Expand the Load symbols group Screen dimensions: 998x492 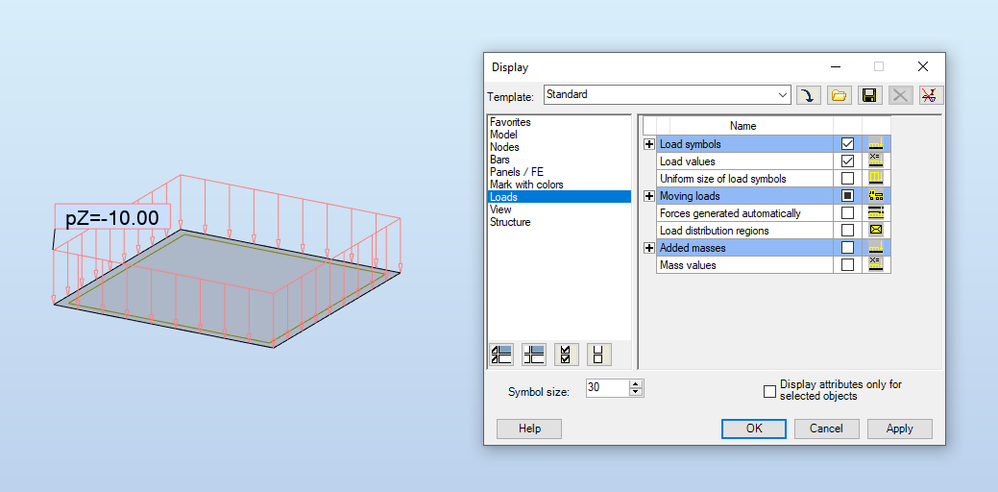point(649,144)
